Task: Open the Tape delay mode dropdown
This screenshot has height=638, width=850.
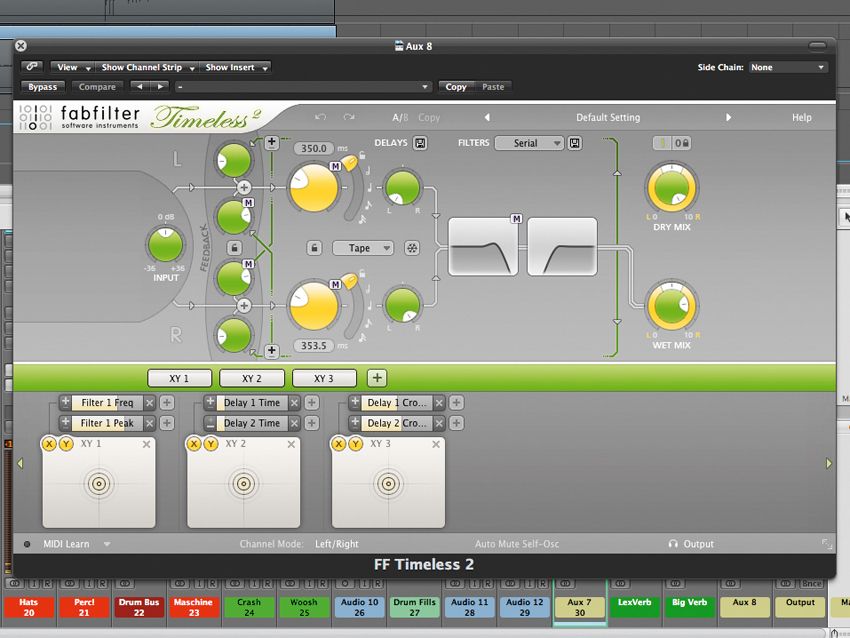Action: 363,247
